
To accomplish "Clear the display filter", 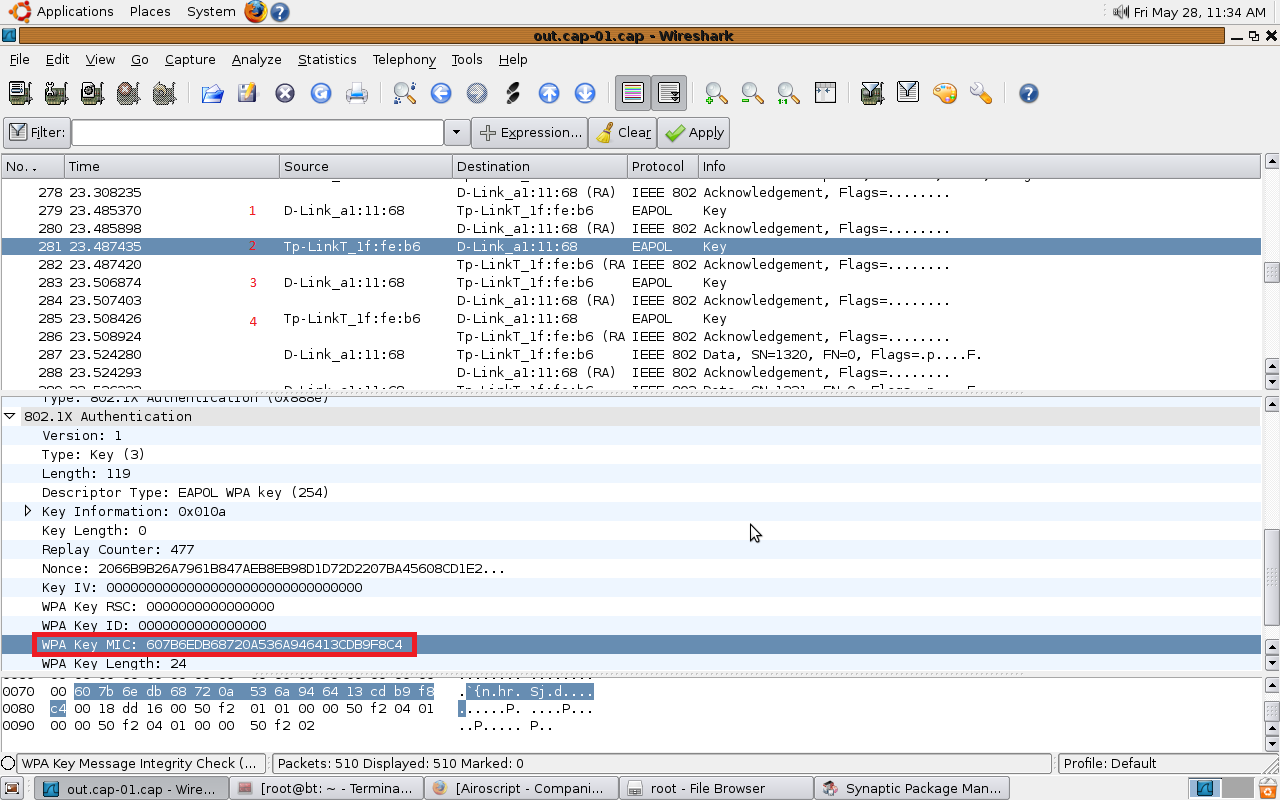I will [622, 132].
